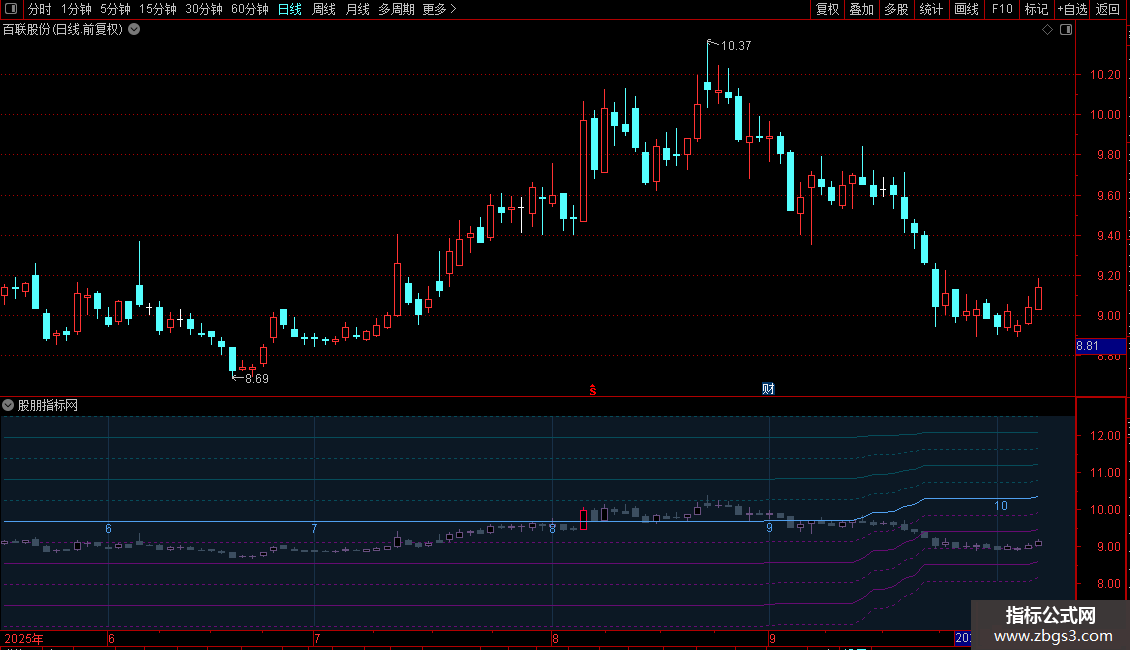Click month 8 marker on bottom time axis
The image size is (1130, 650).
pyautogui.click(x=555, y=638)
